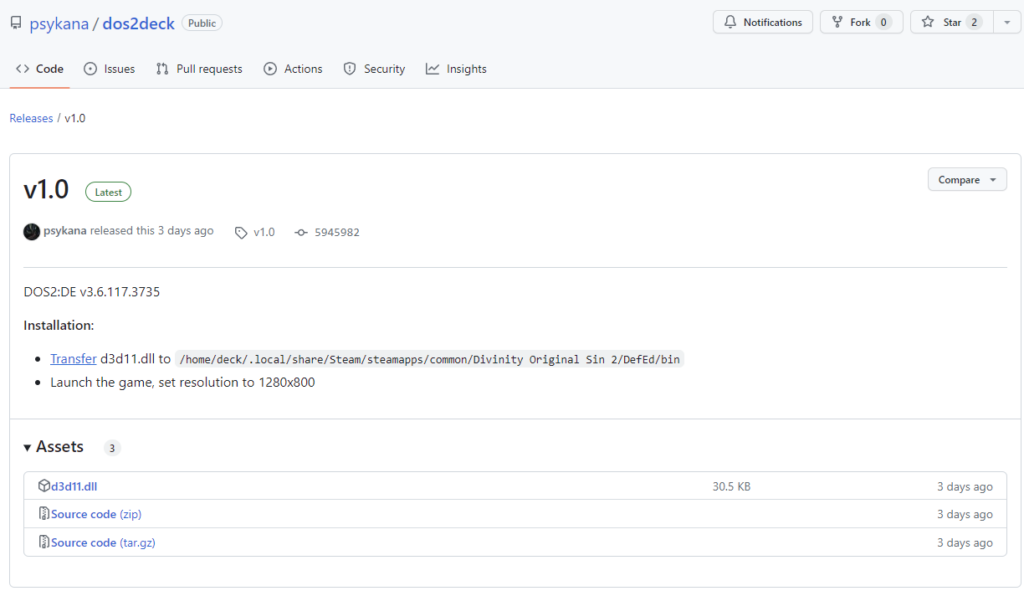
Task: Click the Fork count 0
Action: (x=884, y=22)
